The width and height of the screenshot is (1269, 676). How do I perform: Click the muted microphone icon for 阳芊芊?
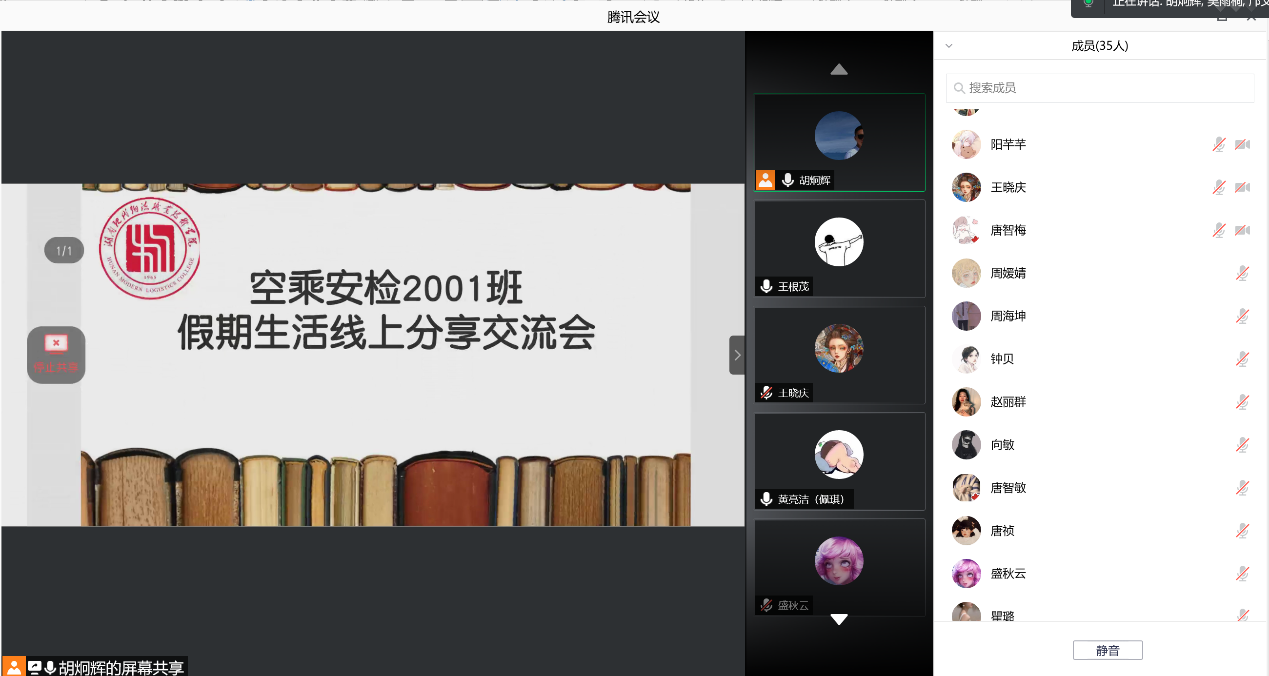(x=1218, y=144)
